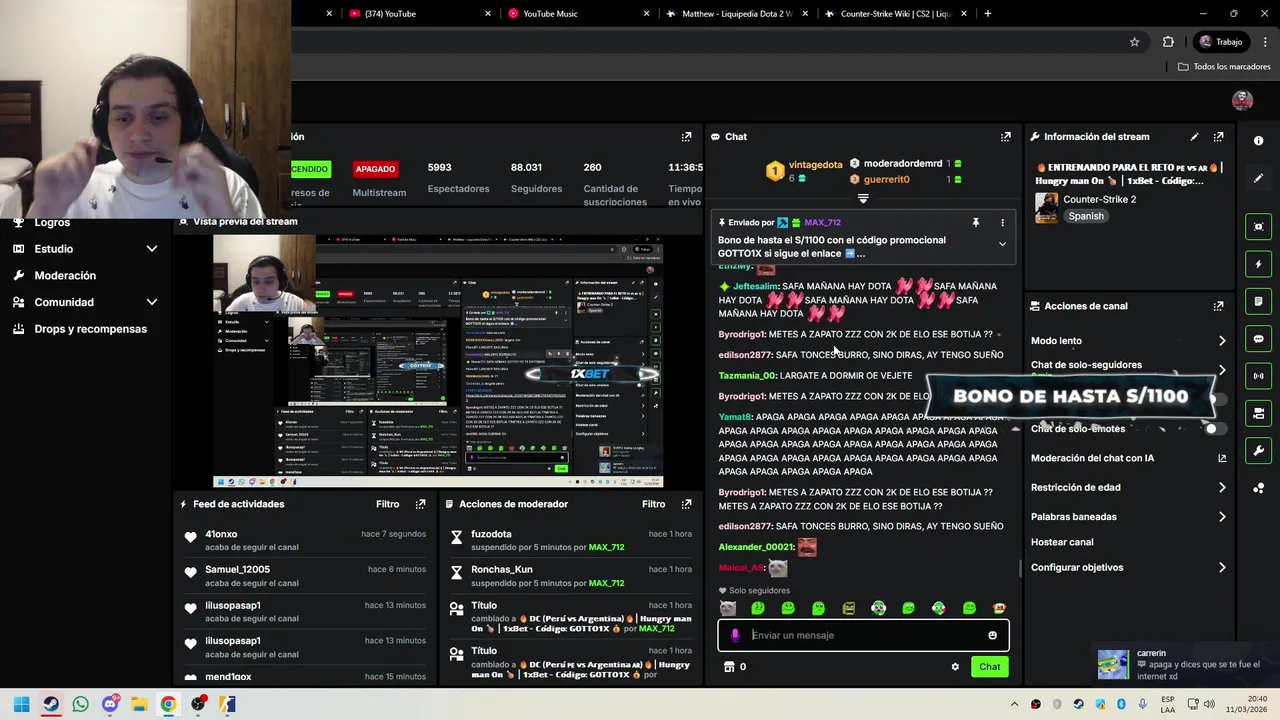Open chat settings gear icon

955,667
